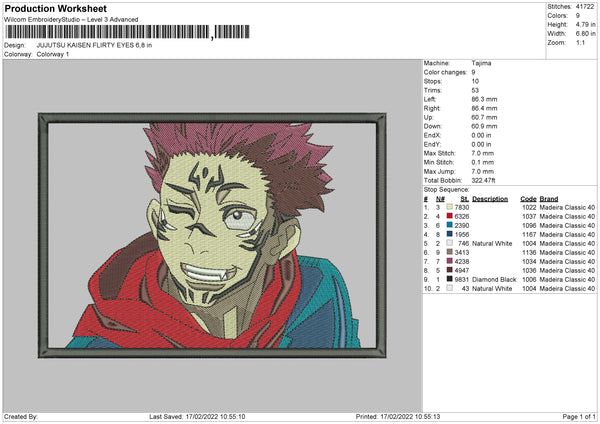The width and height of the screenshot is (600, 424).
Task: Click the 'N#' column header
Action: (x=440, y=199)
